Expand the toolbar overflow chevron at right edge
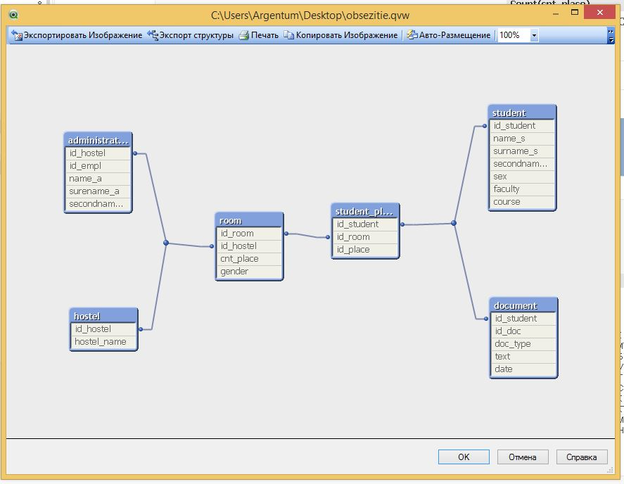The height and width of the screenshot is (484, 624). (x=610, y=35)
